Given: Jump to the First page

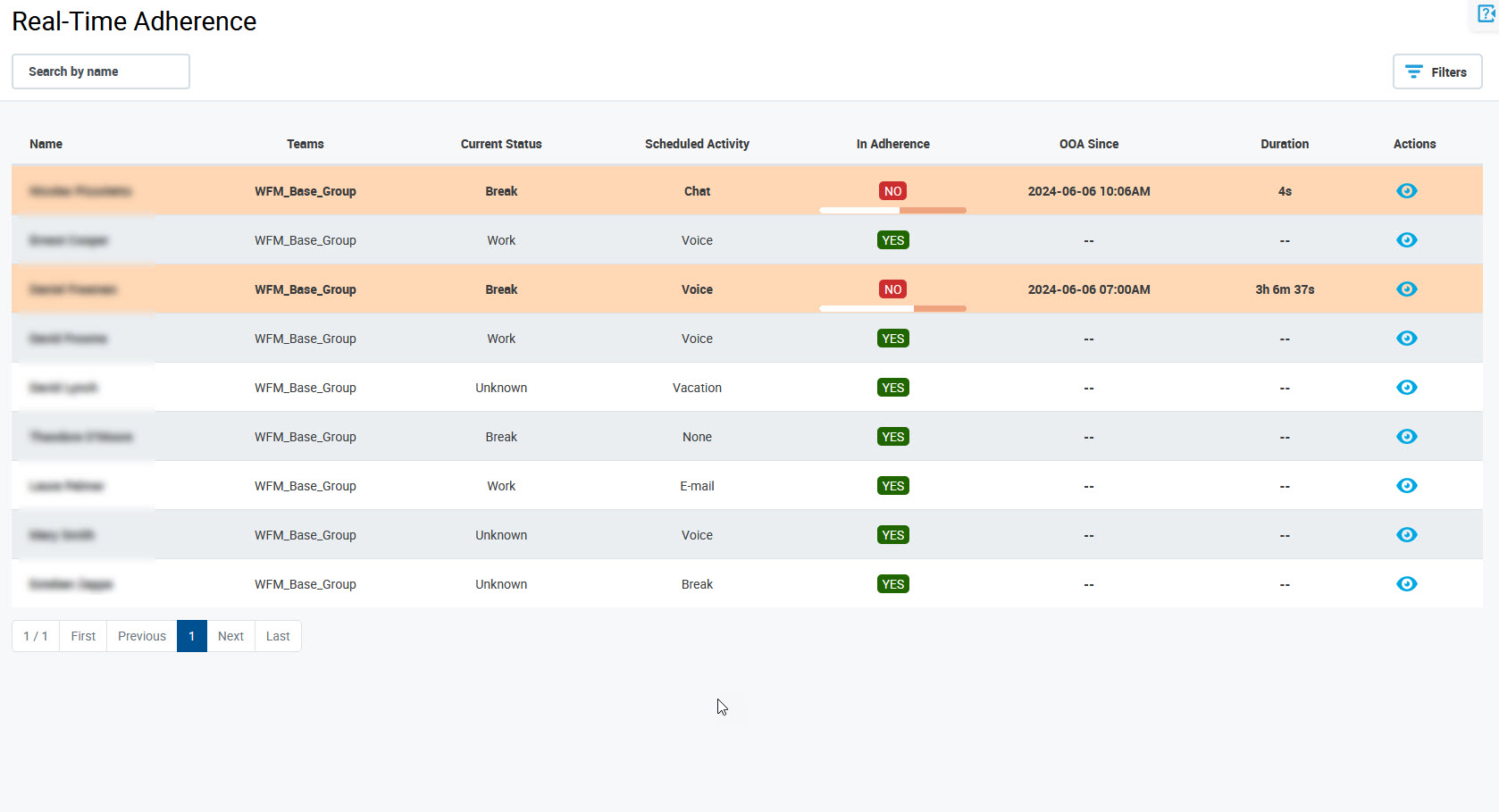Looking at the screenshot, I should pyautogui.click(x=83, y=636).
